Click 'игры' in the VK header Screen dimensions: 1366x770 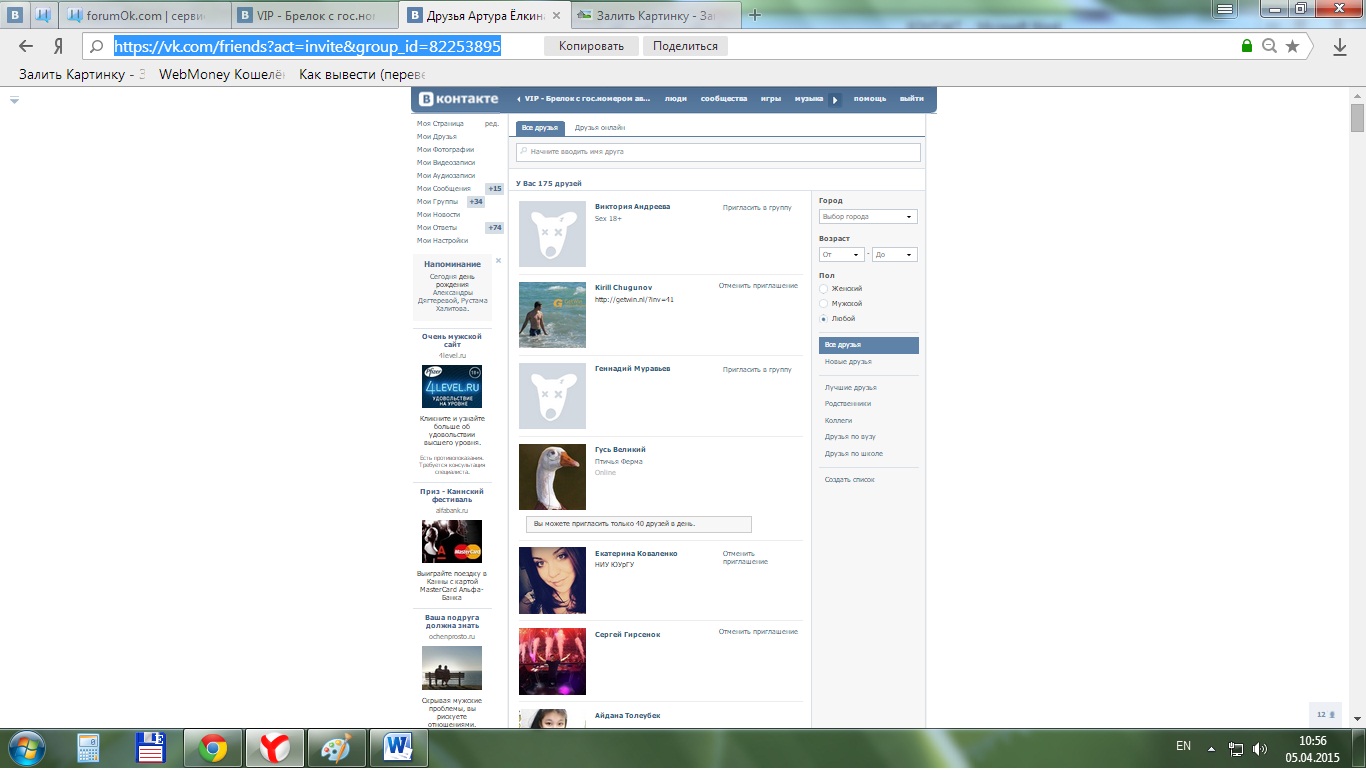[771, 99]
